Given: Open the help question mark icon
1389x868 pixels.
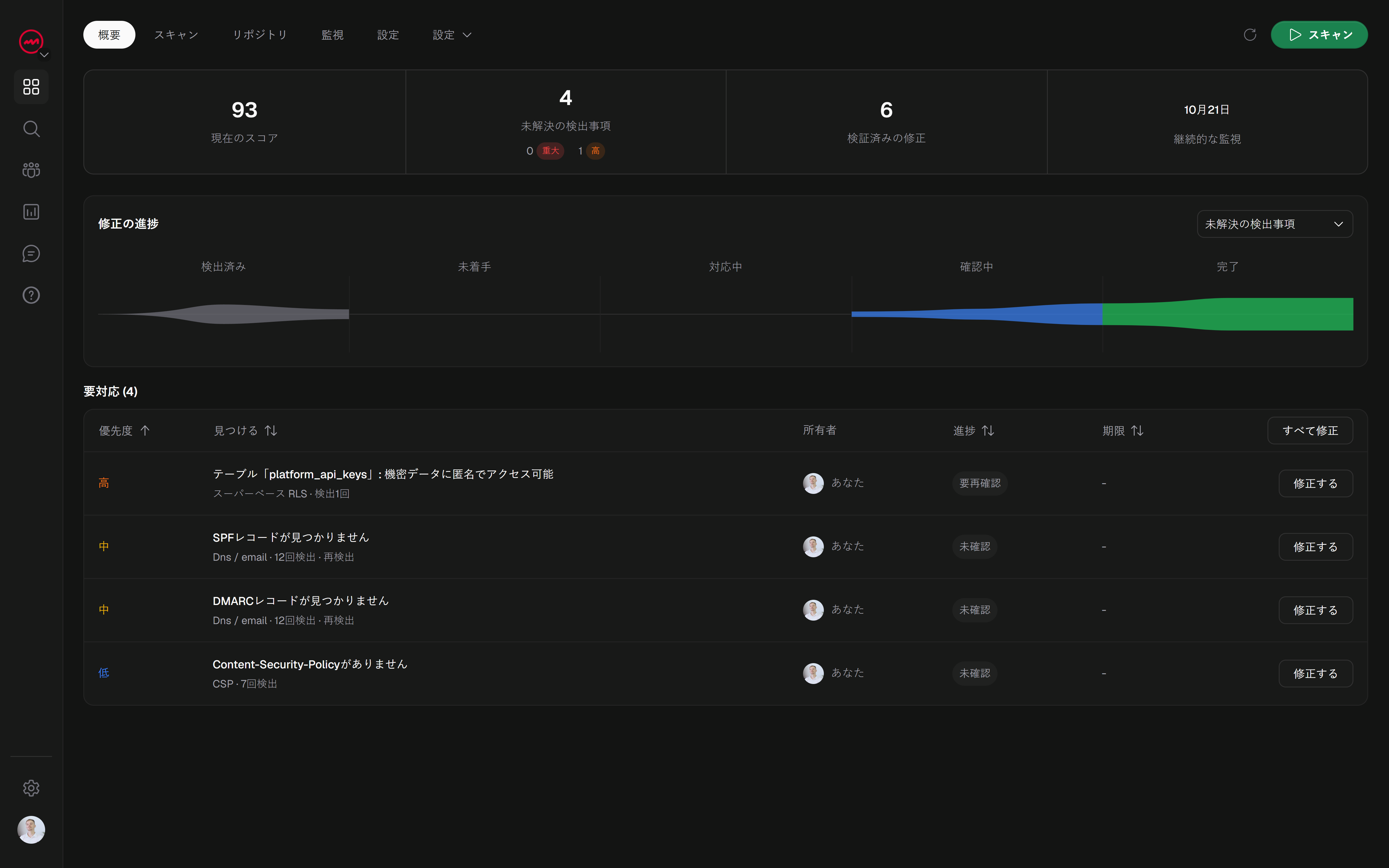Looking at the screenshot, I should [x=31, y=295].
